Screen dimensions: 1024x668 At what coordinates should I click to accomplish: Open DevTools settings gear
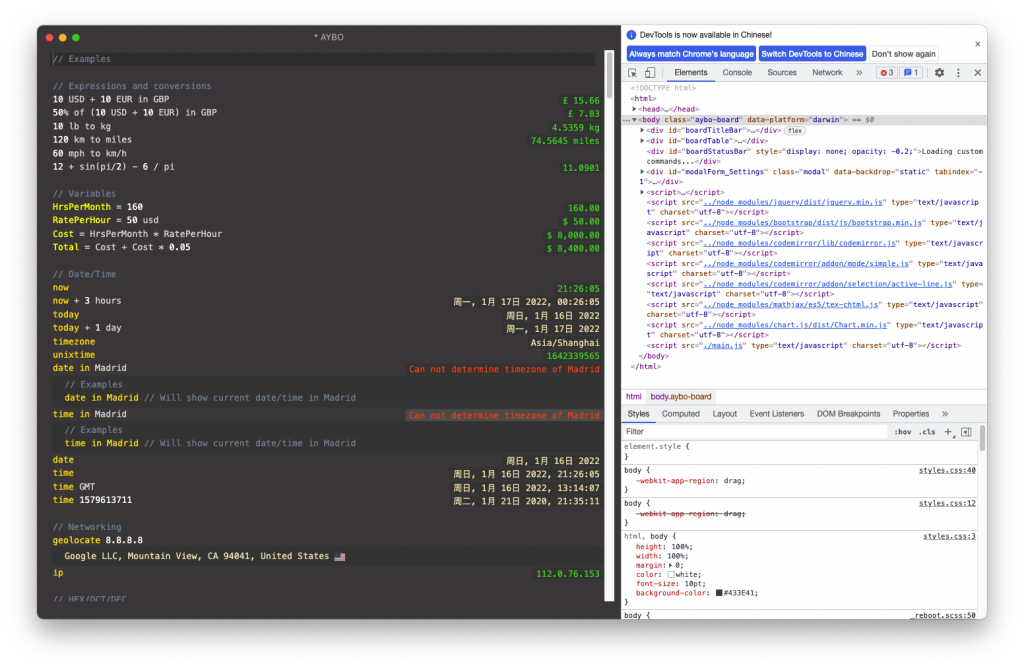point(939,73)
